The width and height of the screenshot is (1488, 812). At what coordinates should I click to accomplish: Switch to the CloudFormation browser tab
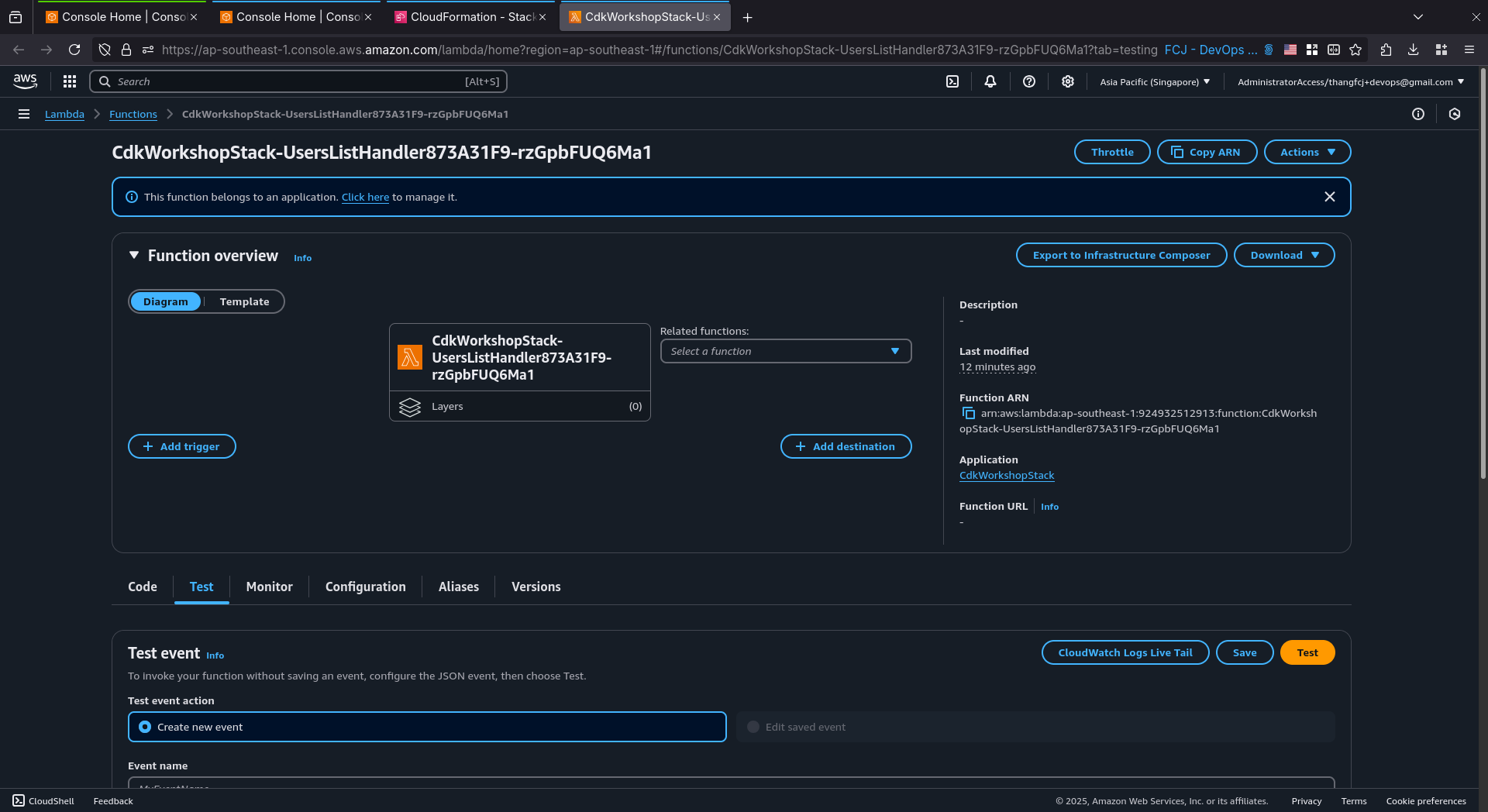(x=470, y=17)
